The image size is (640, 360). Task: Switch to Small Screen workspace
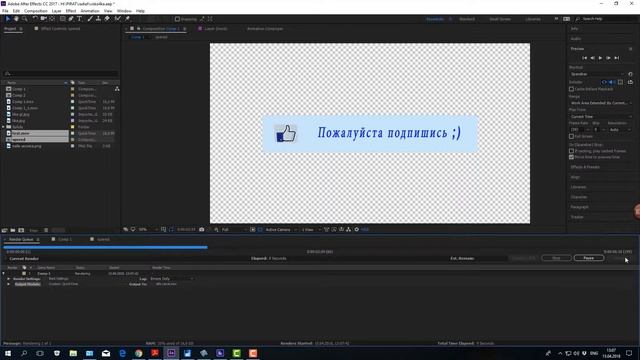[x=500, y=19]
